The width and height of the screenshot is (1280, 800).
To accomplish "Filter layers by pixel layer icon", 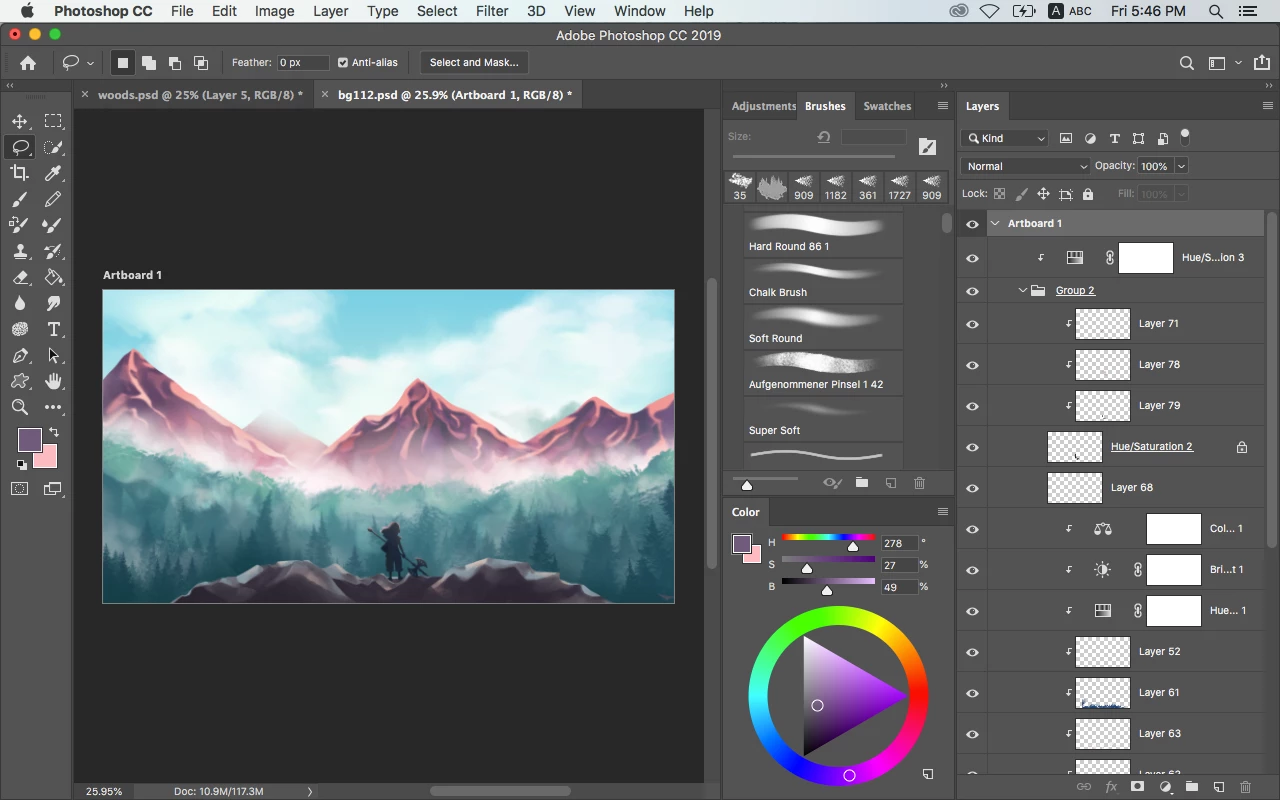I will tap(1066, 138).
